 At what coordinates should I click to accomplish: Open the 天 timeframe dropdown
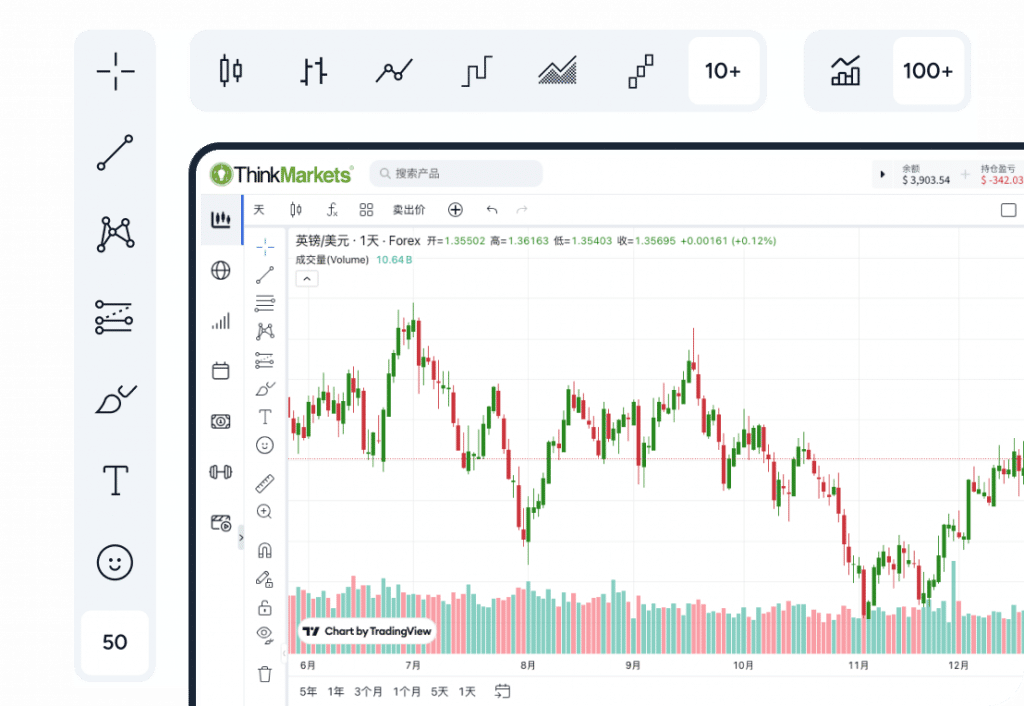pyautogui.click(x=259, y=209)
